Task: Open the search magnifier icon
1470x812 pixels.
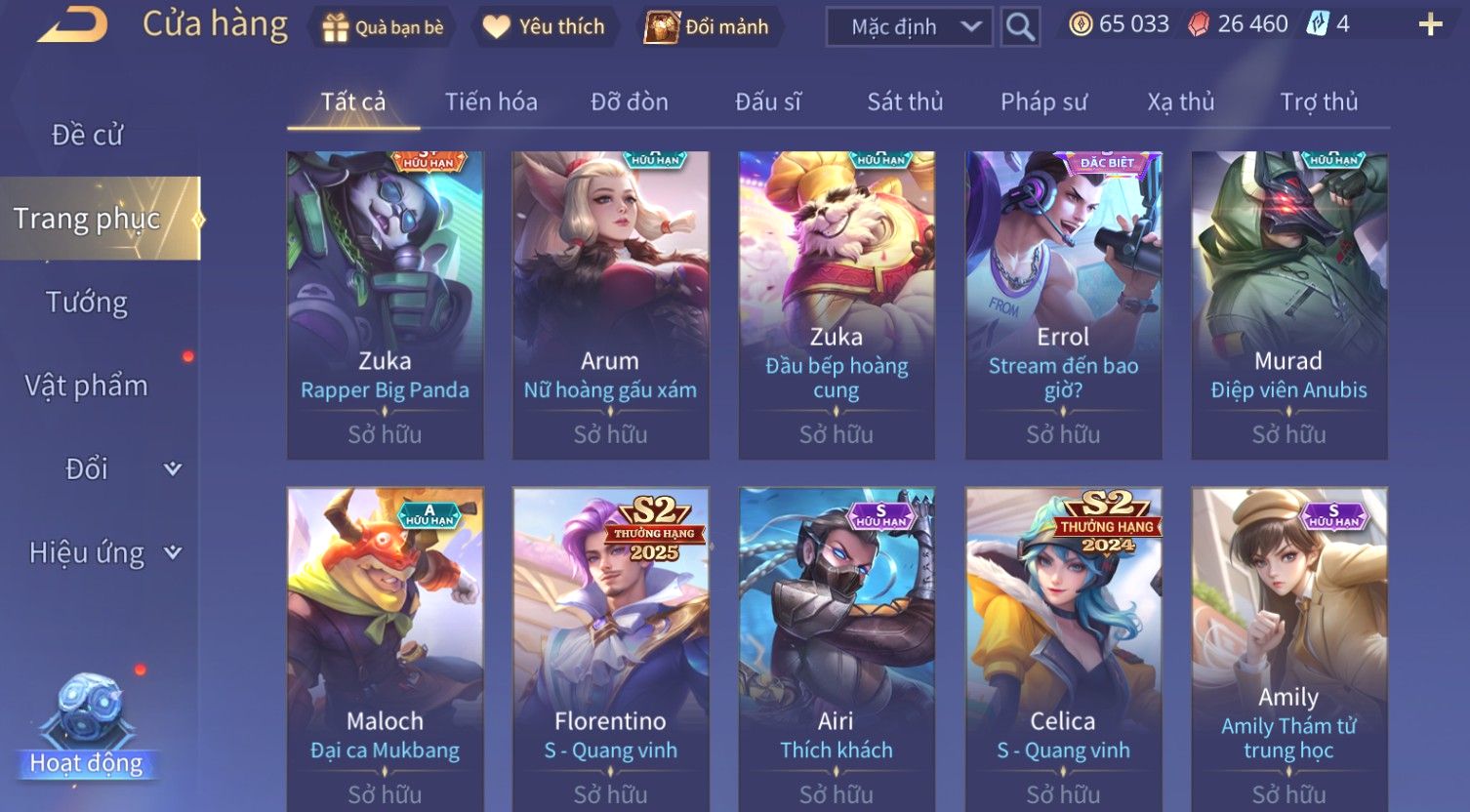Action: (1020, 26)
